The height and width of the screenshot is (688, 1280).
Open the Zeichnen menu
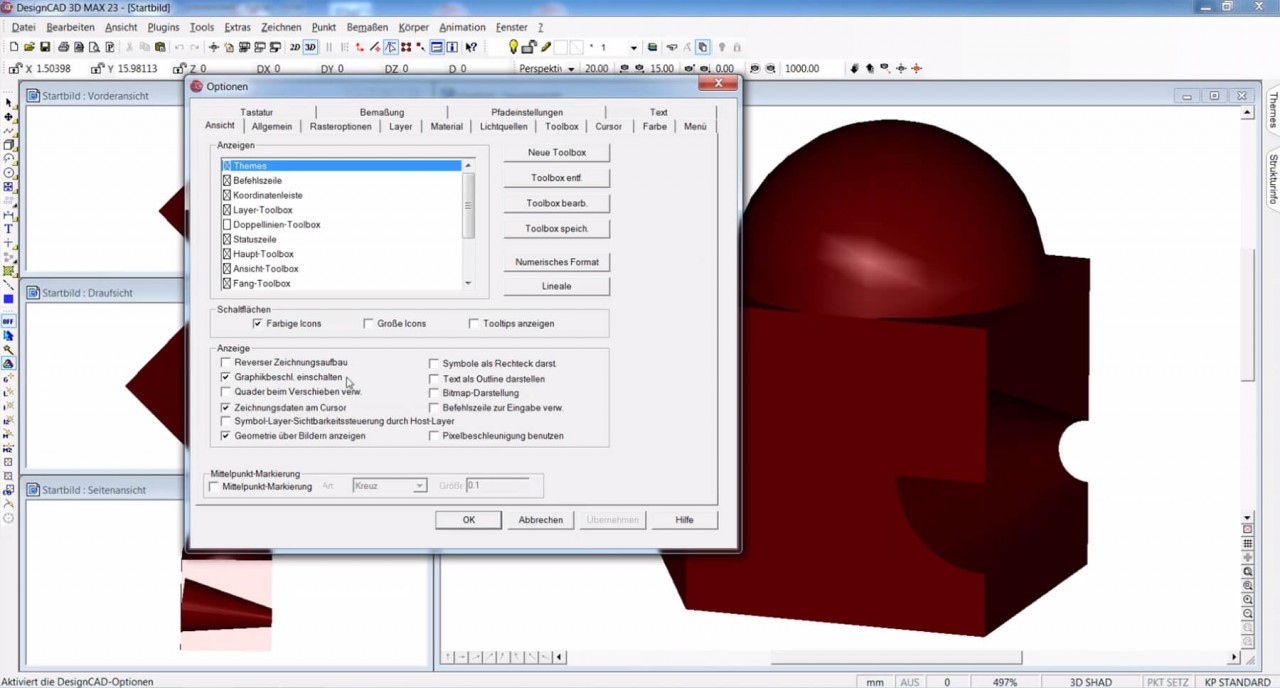(281, 27)
